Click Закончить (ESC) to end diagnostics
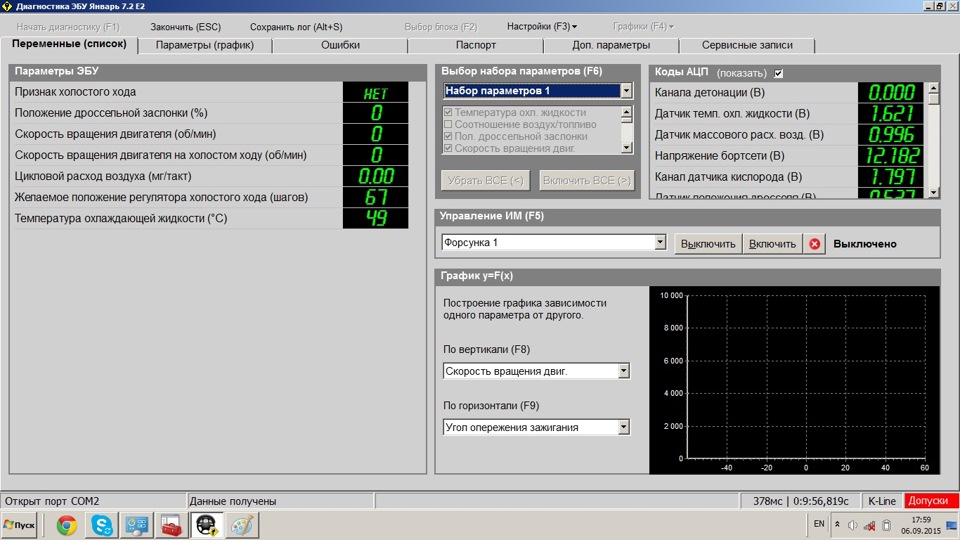The width and height of the screenshot is (960, 540). point(186,27)
